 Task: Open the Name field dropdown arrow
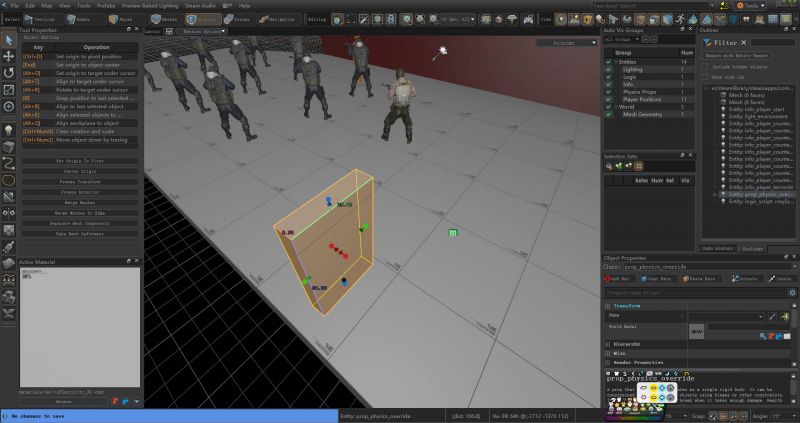[761, 317]
